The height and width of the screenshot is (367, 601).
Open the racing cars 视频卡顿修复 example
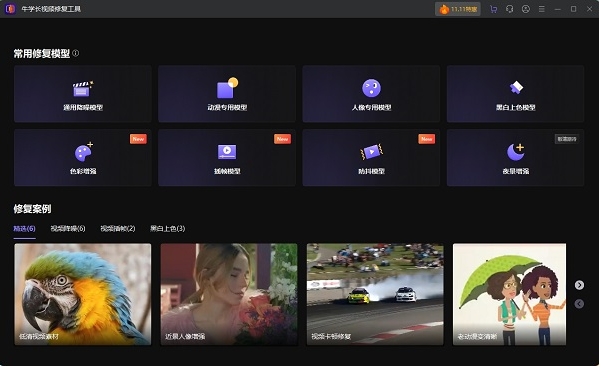pyautogui.click(x=375, y=295)
